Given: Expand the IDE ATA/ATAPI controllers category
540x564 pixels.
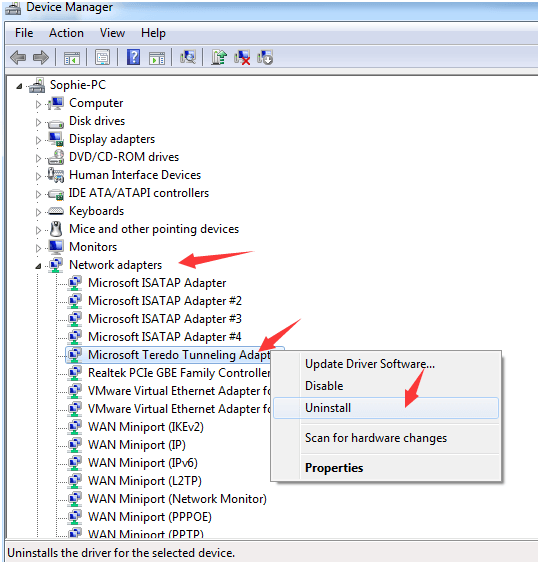Looking at the screenshot, I should (38, 194).
